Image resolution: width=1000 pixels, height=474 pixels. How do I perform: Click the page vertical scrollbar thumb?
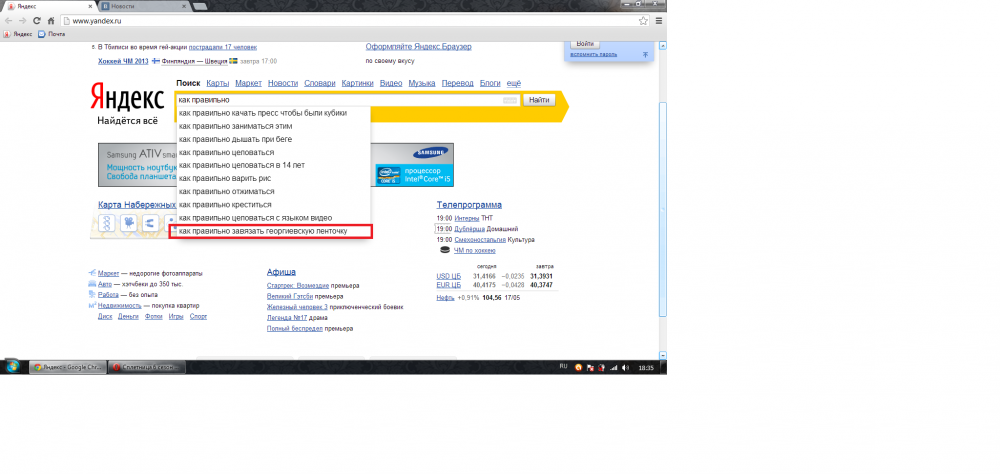pos(663,207)
